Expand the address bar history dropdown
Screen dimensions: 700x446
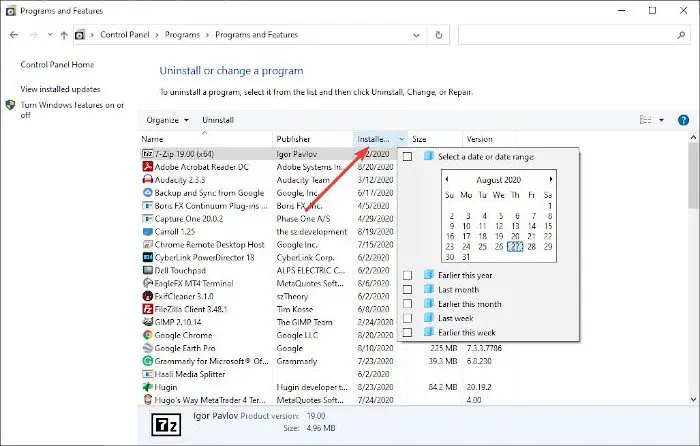click(x=416, y=35)
